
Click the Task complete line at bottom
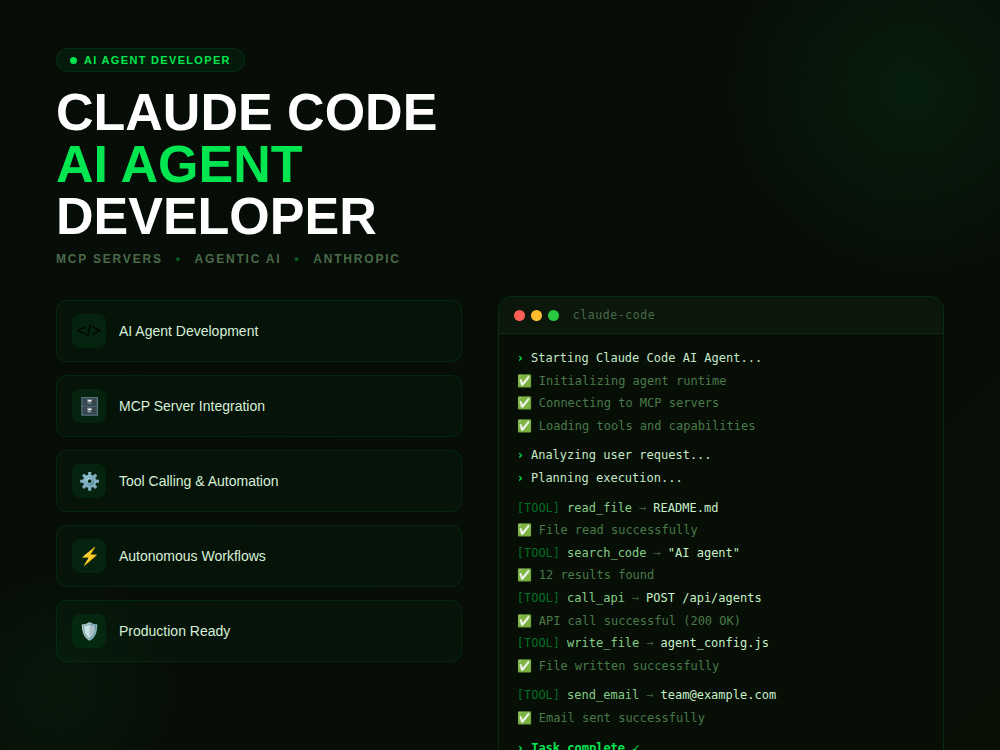pos(578,746)
